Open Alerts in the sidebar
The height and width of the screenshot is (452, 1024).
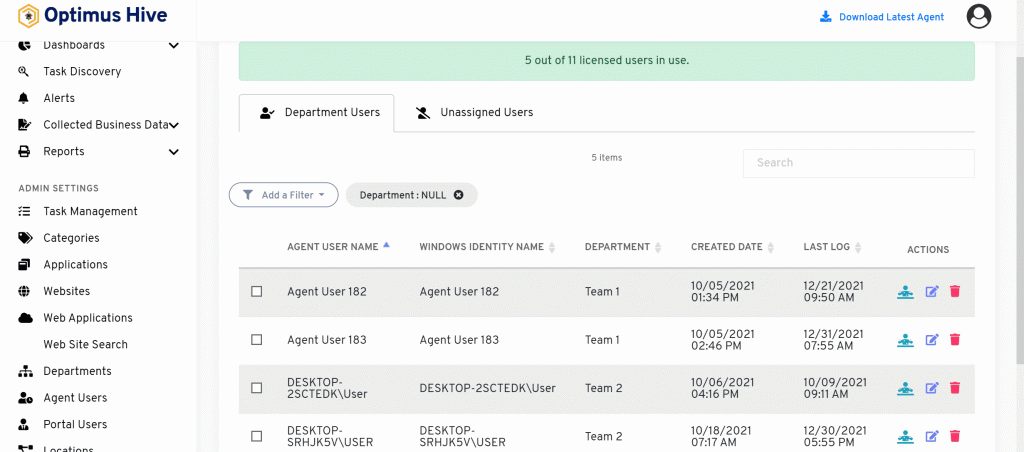pyautogui.click(x=59, y=98)
